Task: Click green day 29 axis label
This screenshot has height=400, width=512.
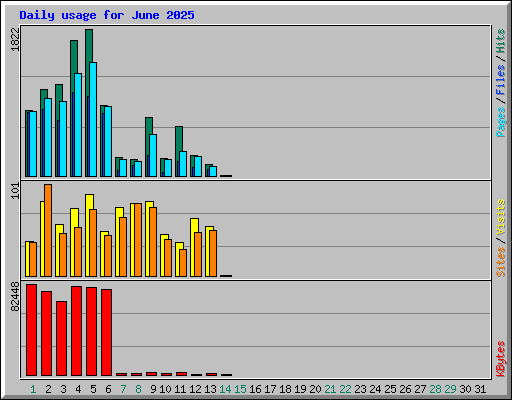Action: click(450, 389)
